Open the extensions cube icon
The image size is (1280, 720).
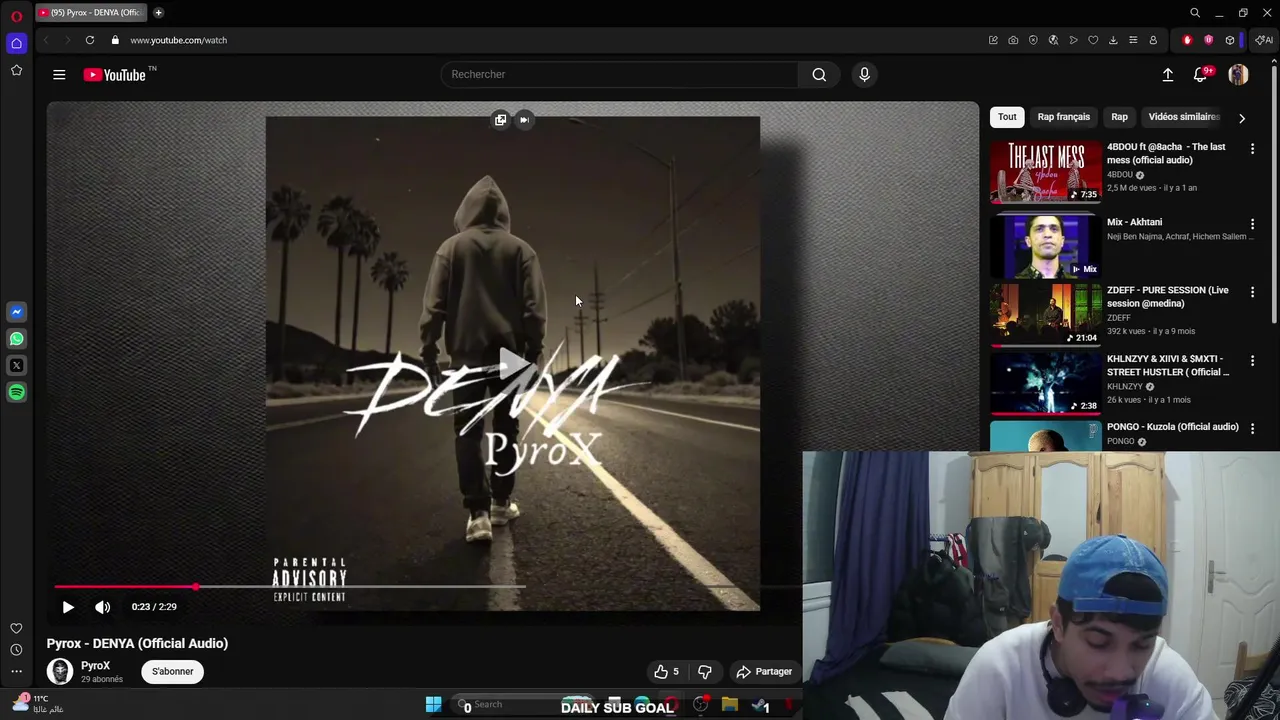pyautogui.click(x=1230, y=40)
